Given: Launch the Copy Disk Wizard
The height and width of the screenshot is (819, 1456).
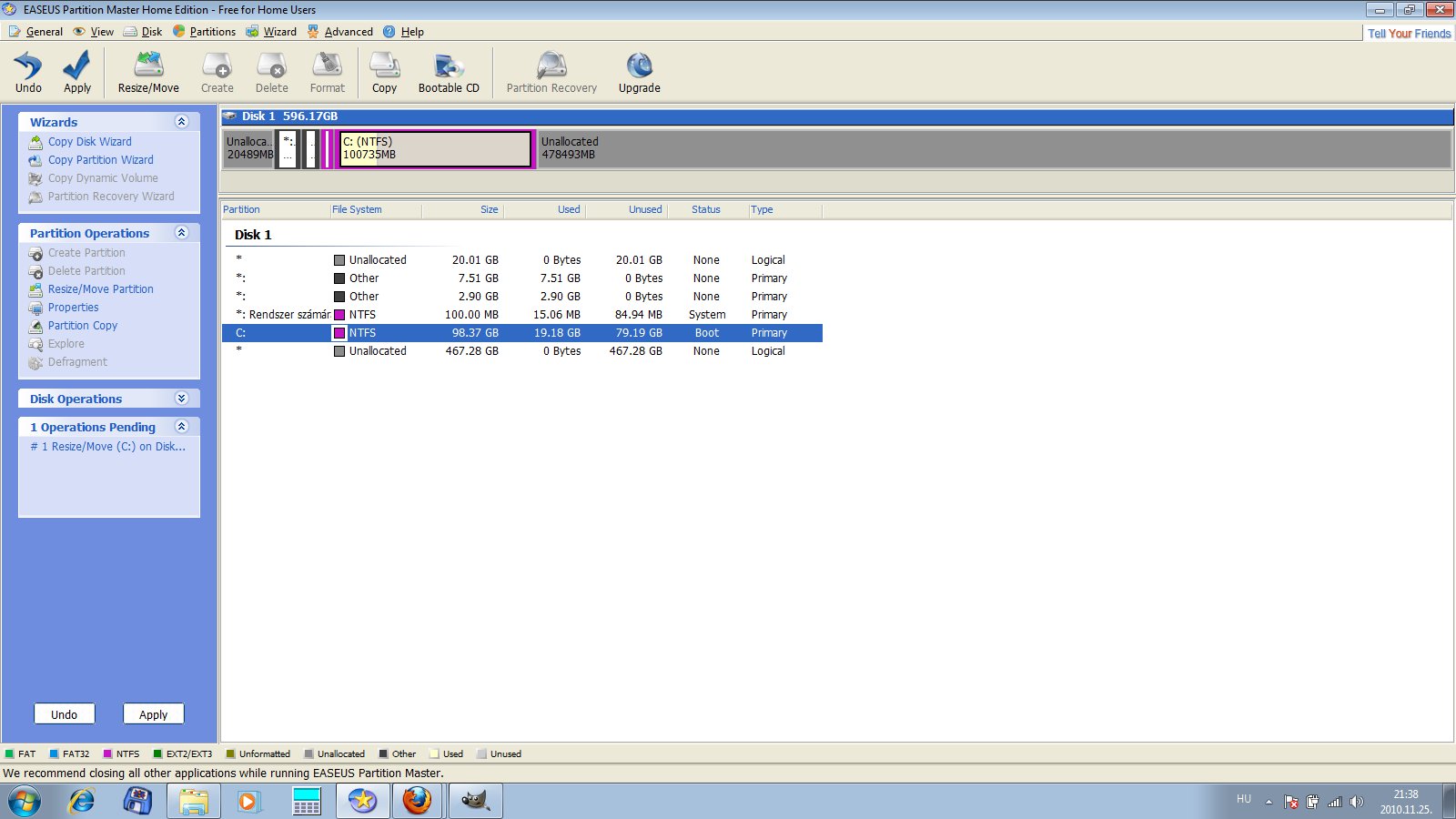Looking at the screenshot, I should (89, 142).
